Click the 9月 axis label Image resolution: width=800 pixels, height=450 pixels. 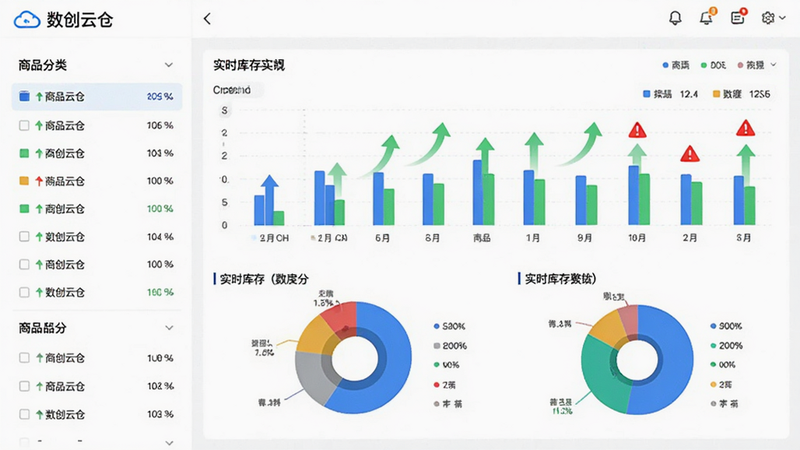pyautogui.click(x=585, y=238)
